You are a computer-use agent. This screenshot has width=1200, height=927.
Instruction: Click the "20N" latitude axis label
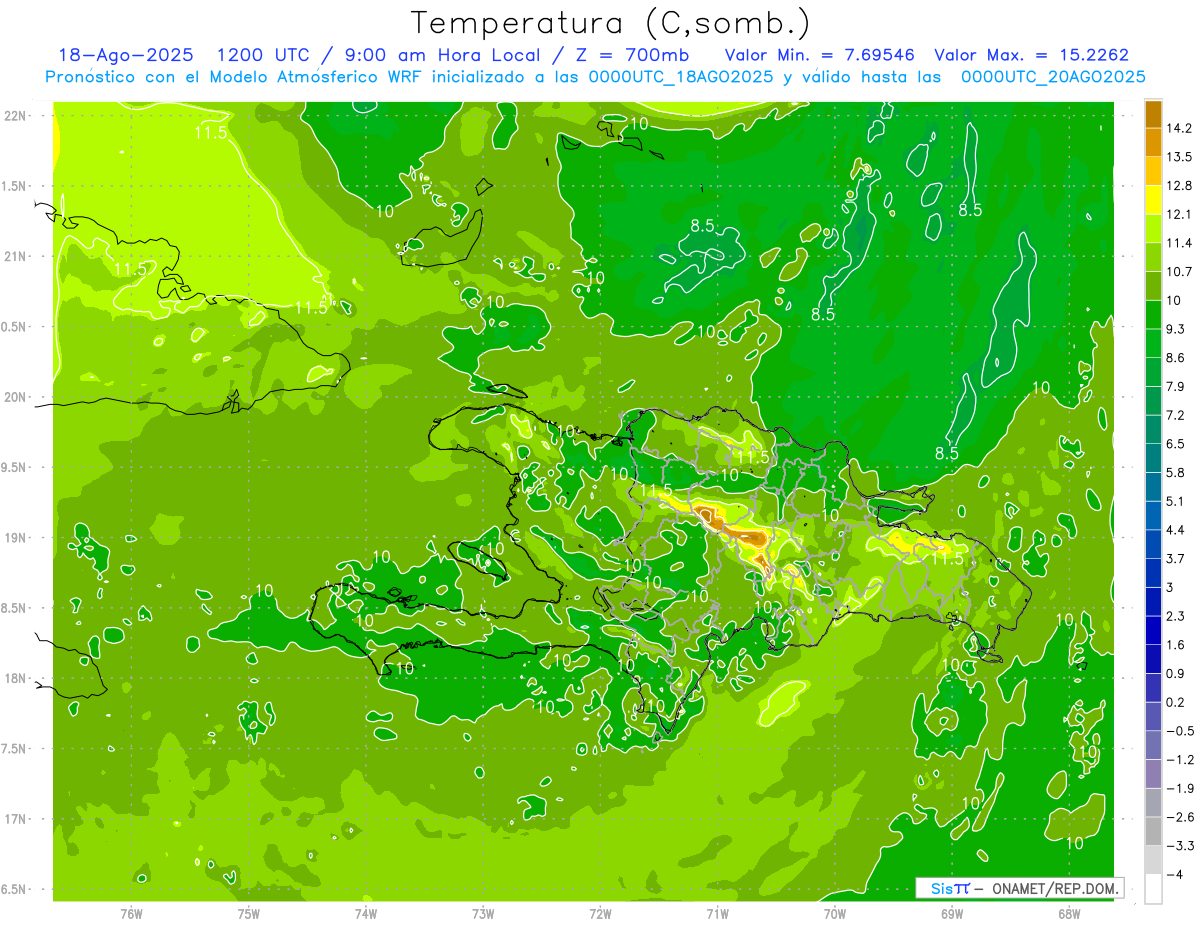coord(15,397)
